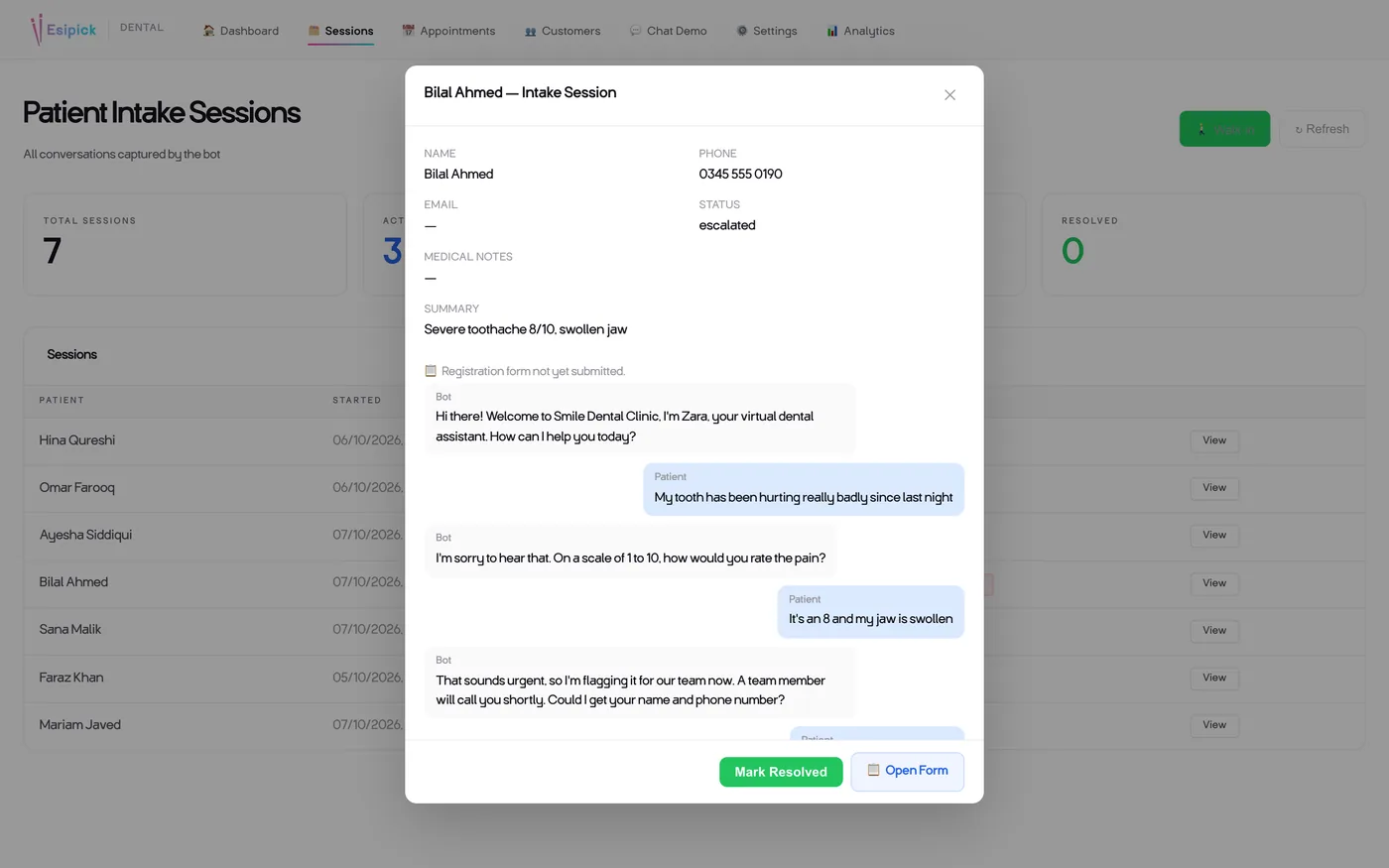Viewport: 1389px width, 868px height.
Task: Click the Esipick logo
Action: coord(63,30)
